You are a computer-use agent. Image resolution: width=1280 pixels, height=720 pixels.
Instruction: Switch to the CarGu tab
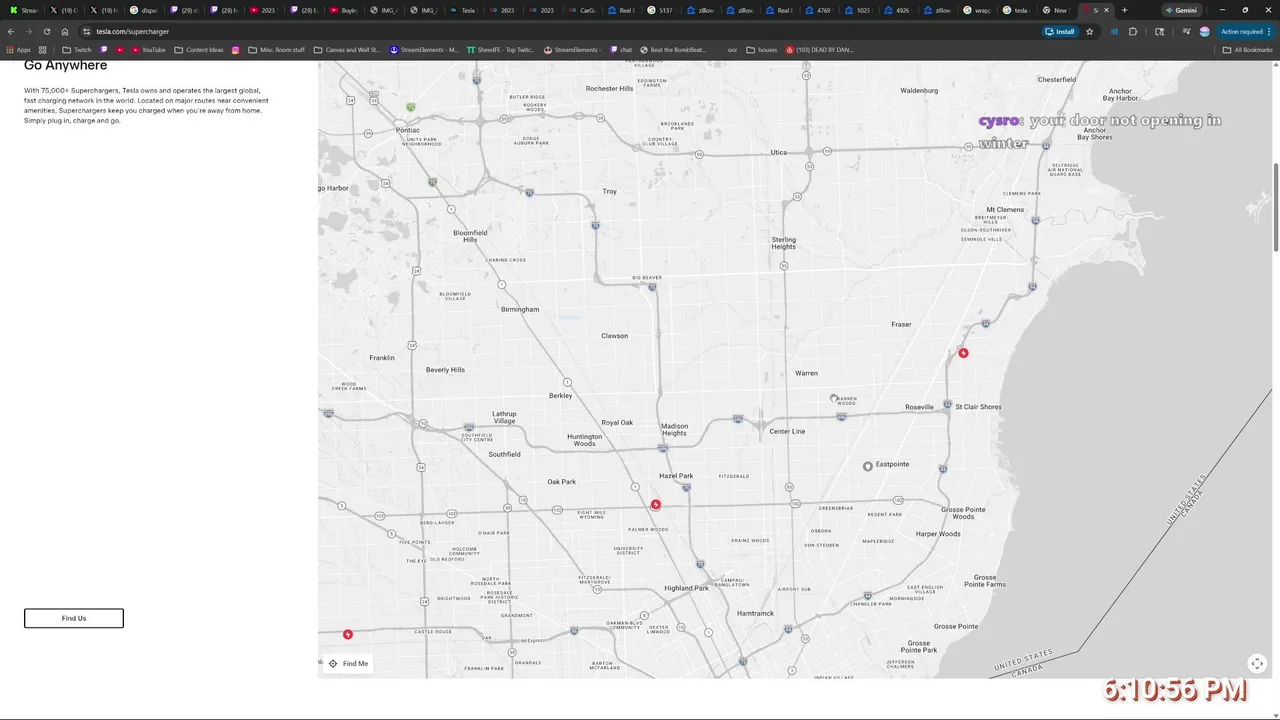583,10
